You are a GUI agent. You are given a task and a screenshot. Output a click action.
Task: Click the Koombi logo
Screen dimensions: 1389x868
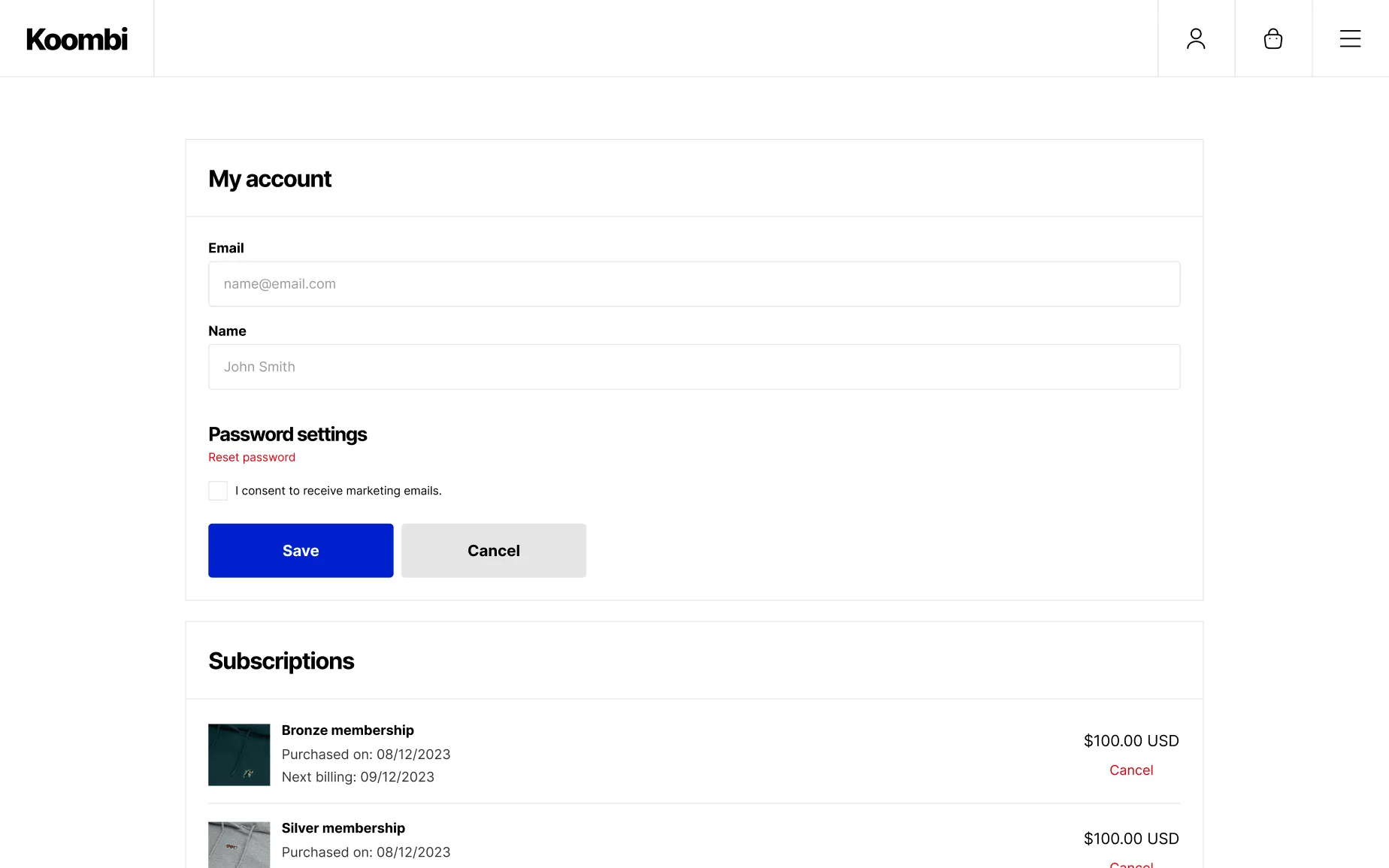(x=76, y=38)
